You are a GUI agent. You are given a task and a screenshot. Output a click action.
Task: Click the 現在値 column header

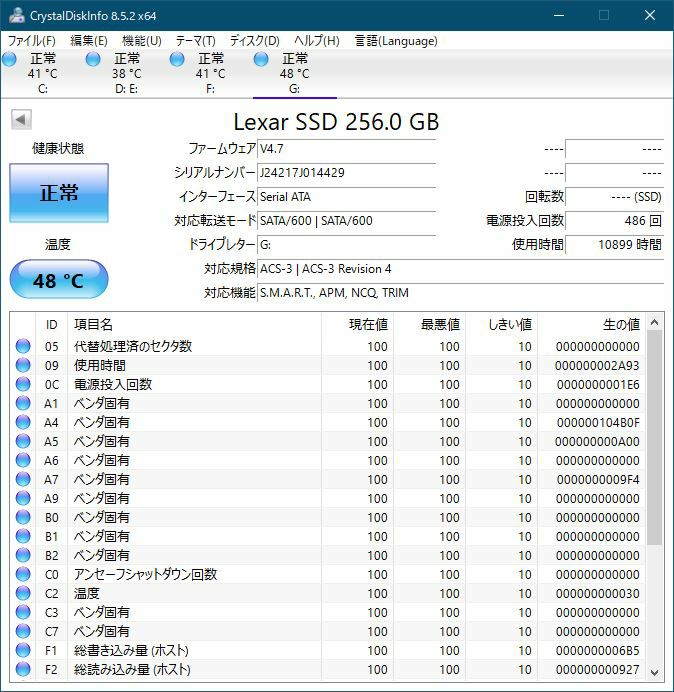[357, 325]
